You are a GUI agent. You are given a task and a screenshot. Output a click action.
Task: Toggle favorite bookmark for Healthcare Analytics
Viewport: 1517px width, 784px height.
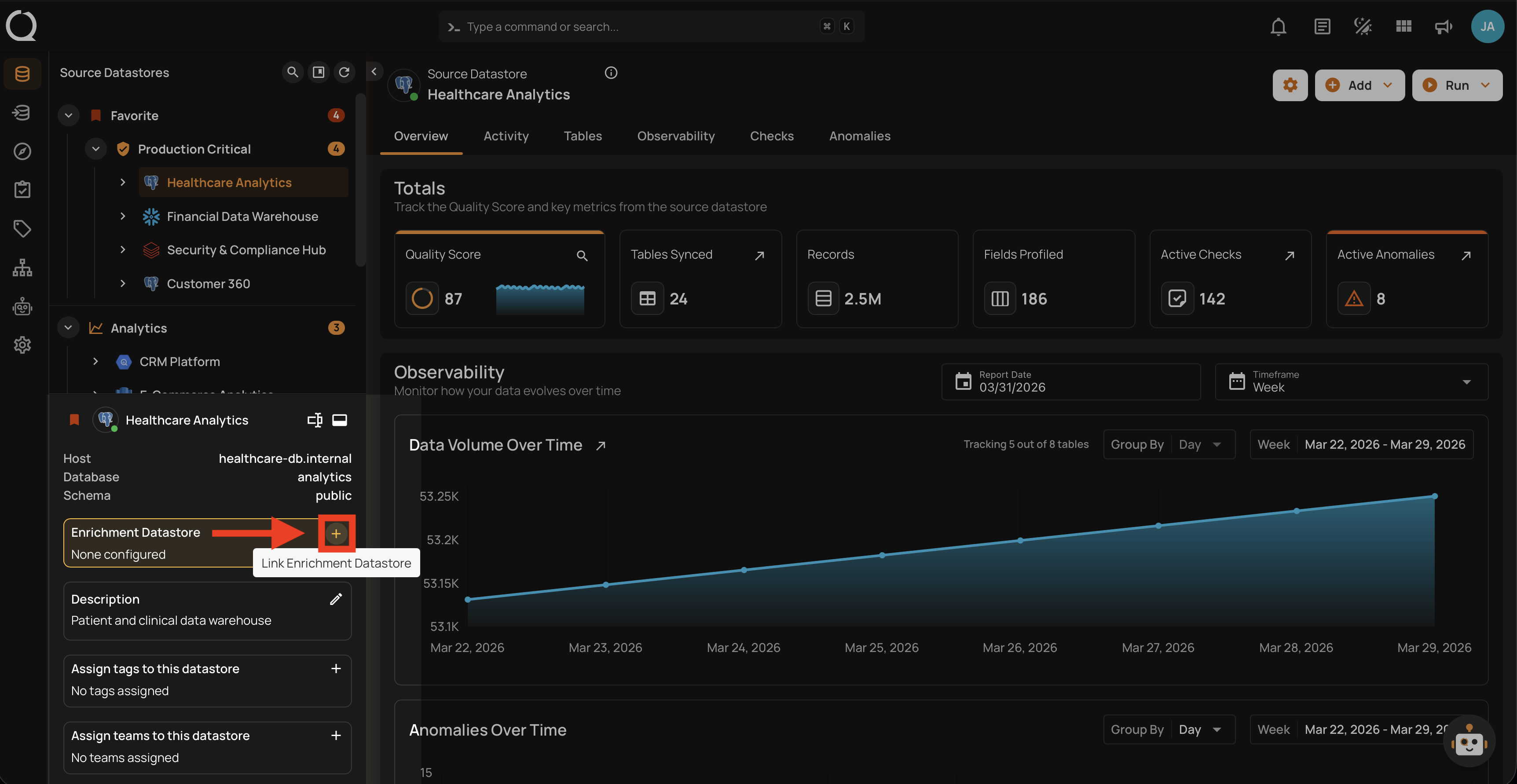[74, 420]
